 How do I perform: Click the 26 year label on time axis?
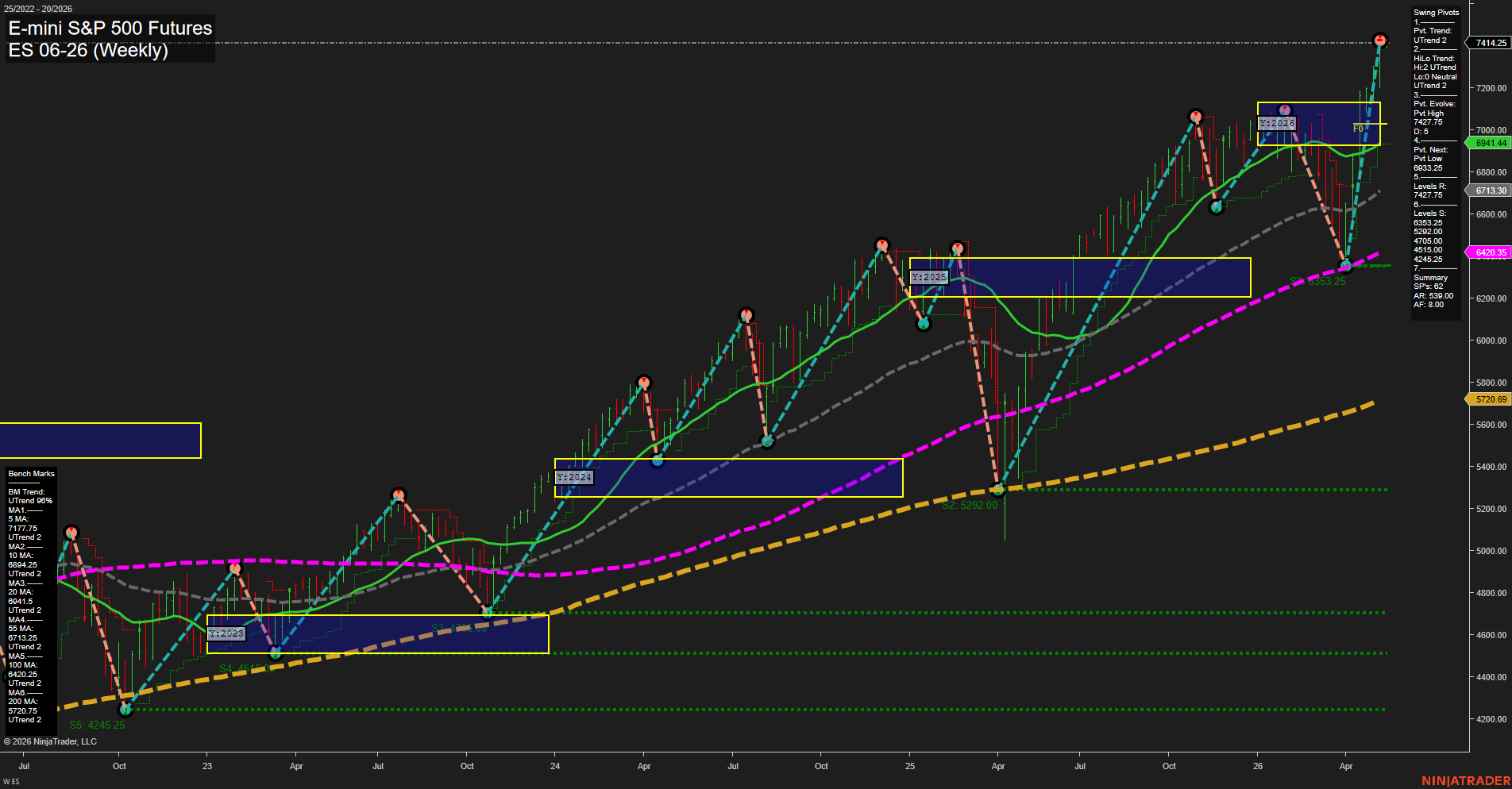[x=1258, y=766]
